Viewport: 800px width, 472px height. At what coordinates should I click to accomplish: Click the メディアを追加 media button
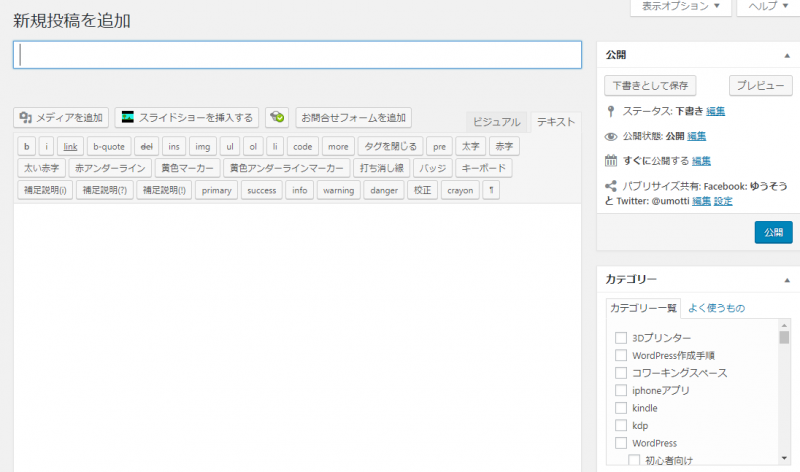pyautogui.click(x=61, y=117)
